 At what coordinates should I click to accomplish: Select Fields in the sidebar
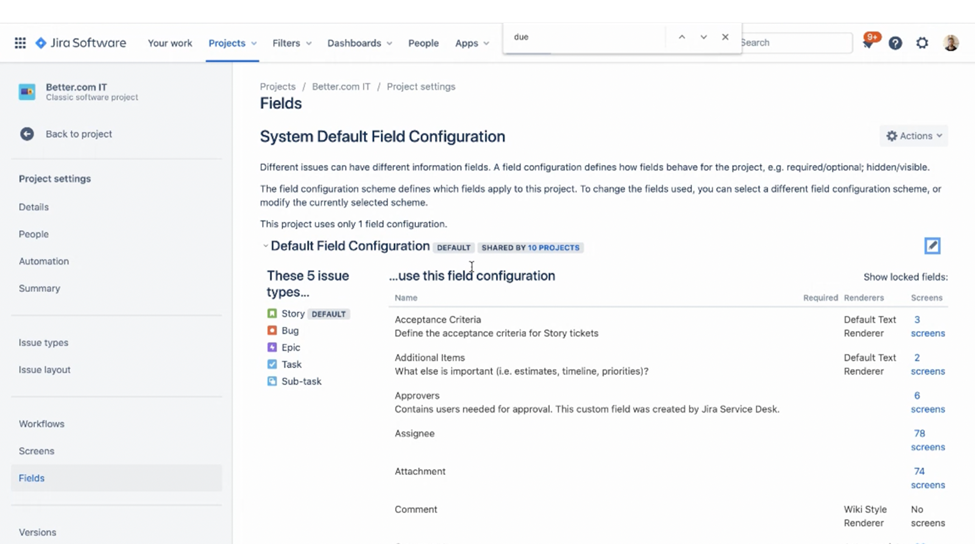coord(116,478)
